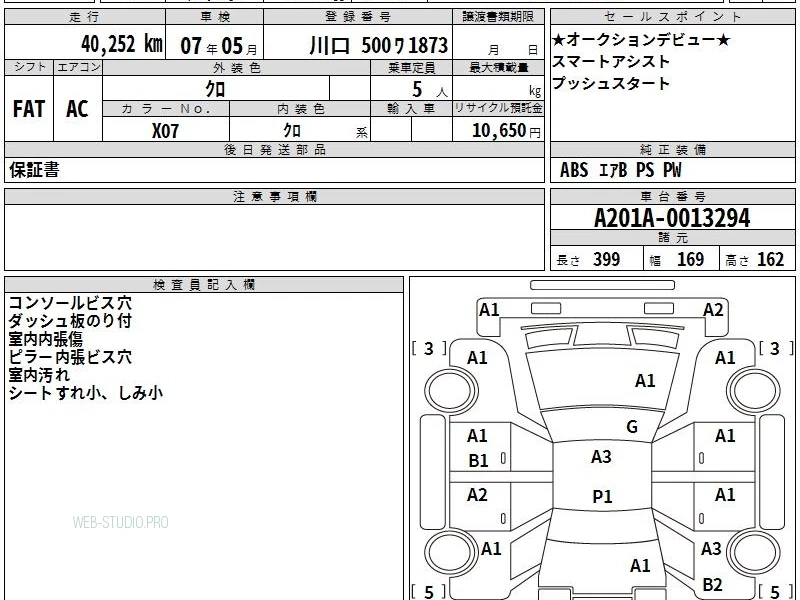Click the B1 mark on door

478,461
